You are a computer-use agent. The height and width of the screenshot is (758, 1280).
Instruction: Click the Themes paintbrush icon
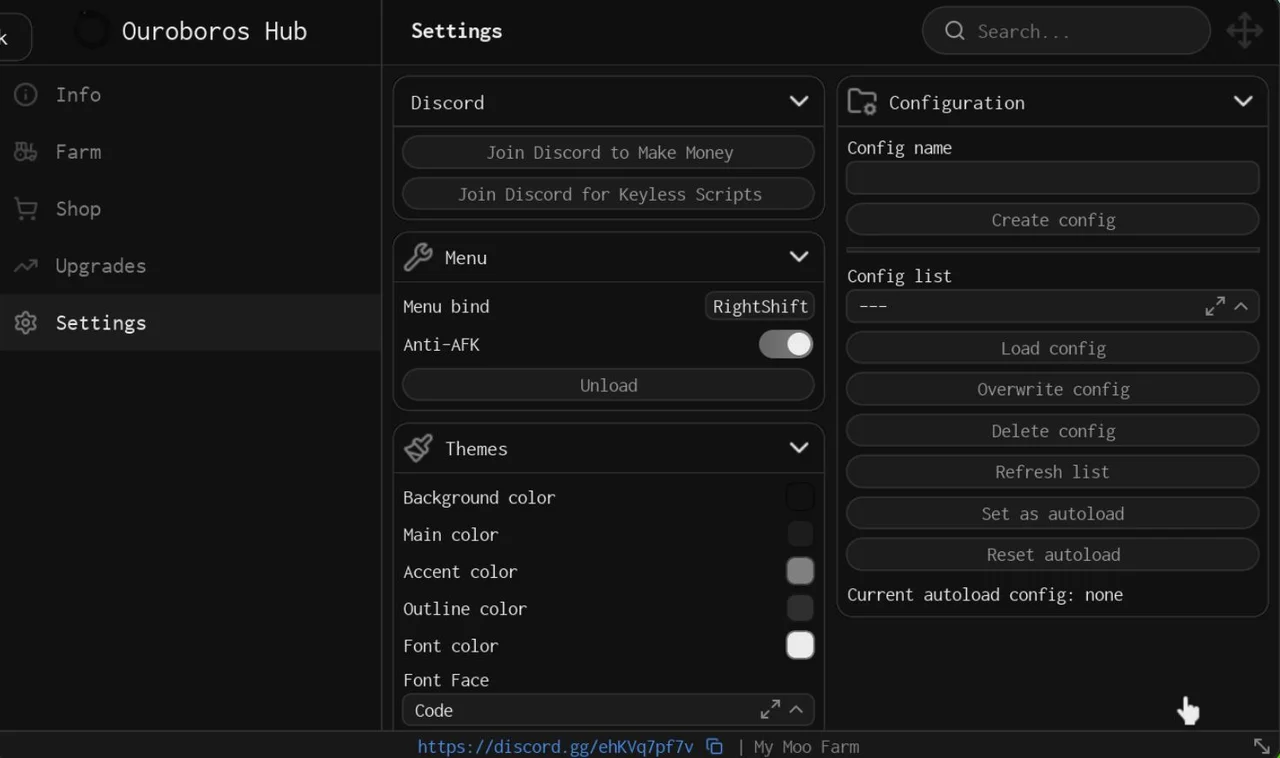[x=418, y=448]
